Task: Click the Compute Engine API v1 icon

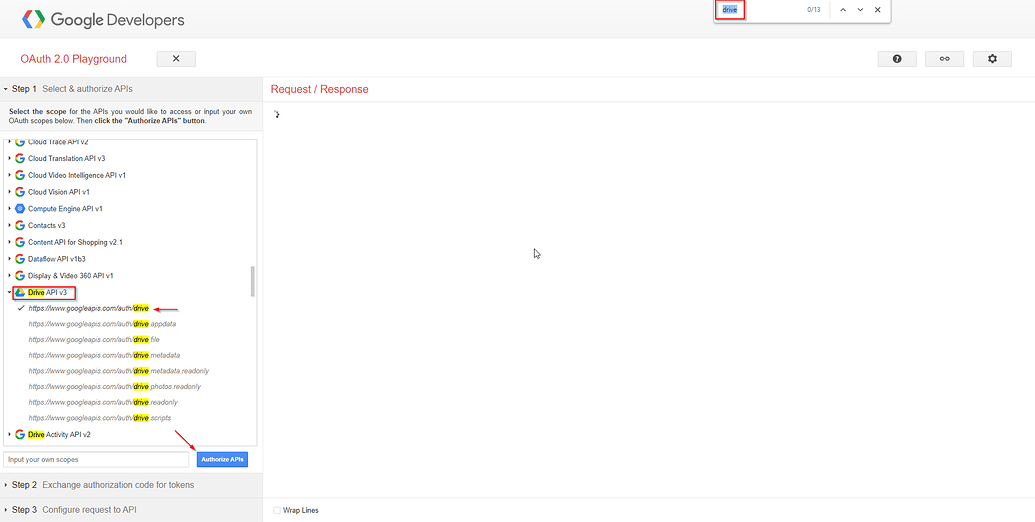Action: 20,209
